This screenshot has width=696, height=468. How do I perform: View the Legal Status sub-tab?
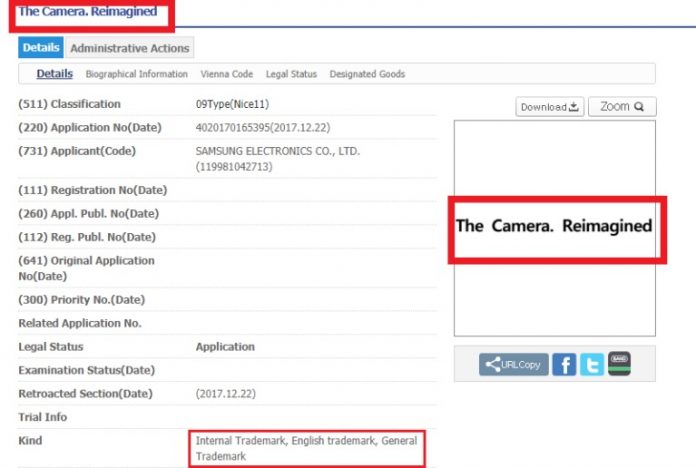click(x=291, y=74)
